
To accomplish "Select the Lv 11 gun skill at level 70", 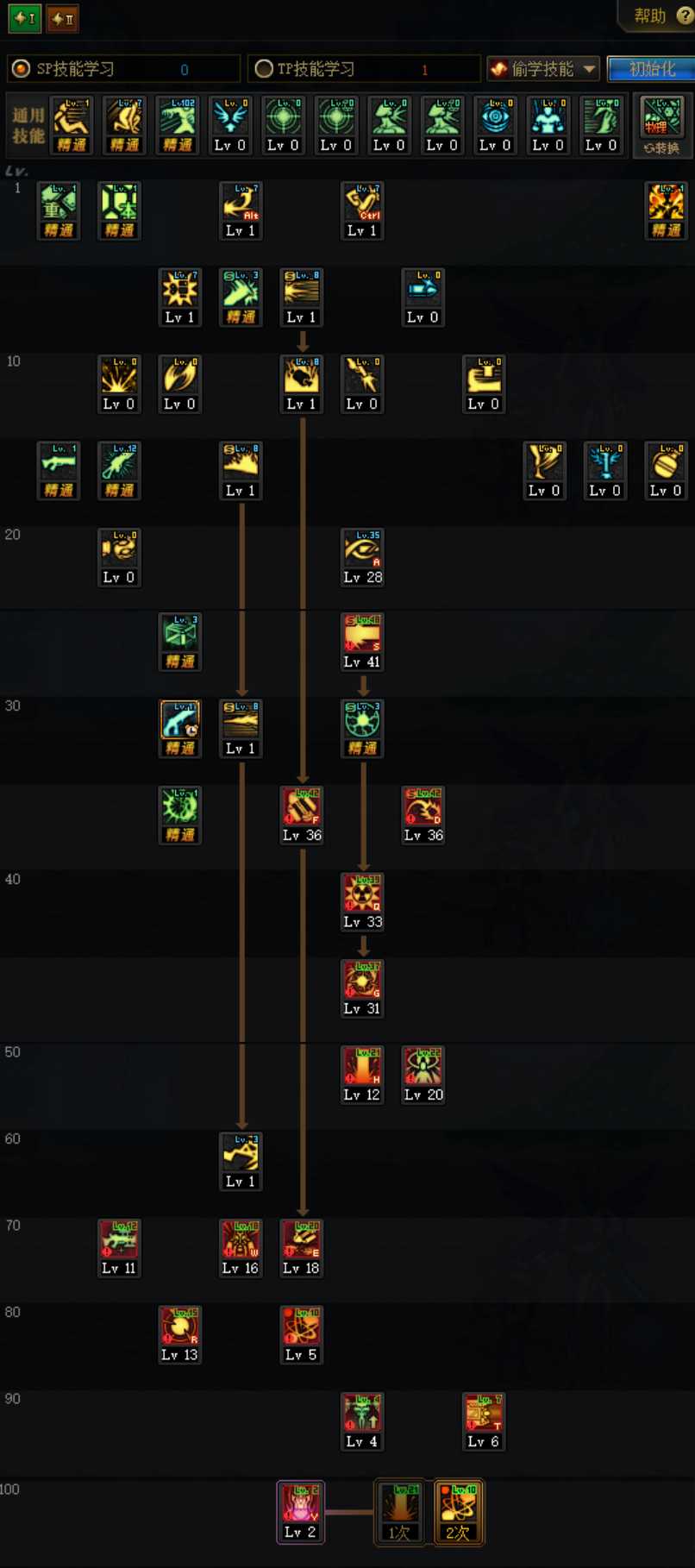I will pos(119,1240).
